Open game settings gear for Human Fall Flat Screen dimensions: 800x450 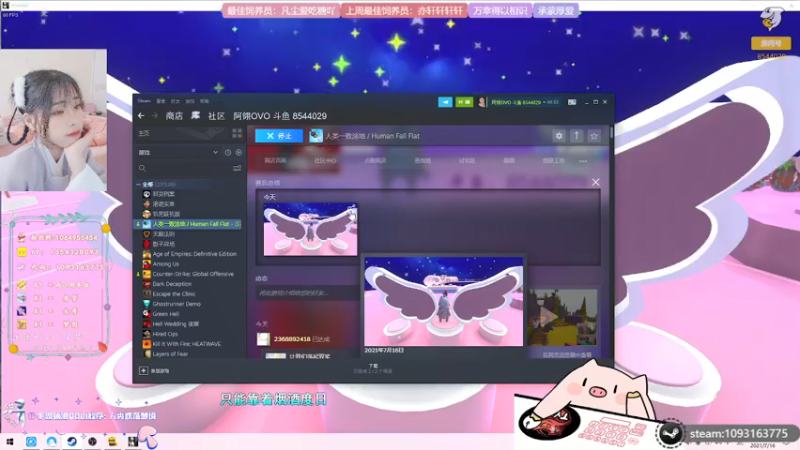tap(559, 136)
